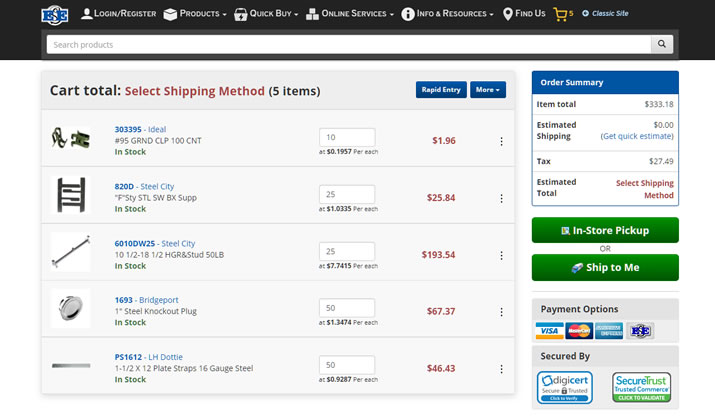
Task: Expand Info & Resources menu
Action: pos(447,14)
